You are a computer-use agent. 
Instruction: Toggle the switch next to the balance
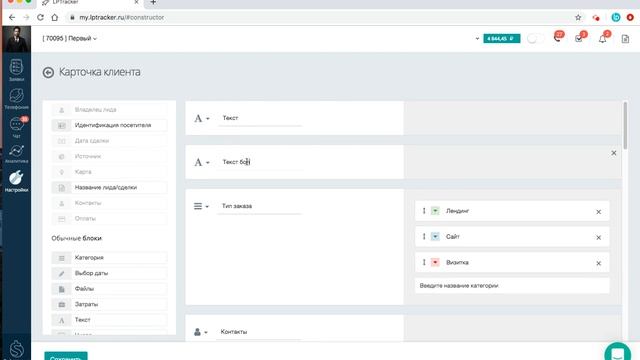535,39
